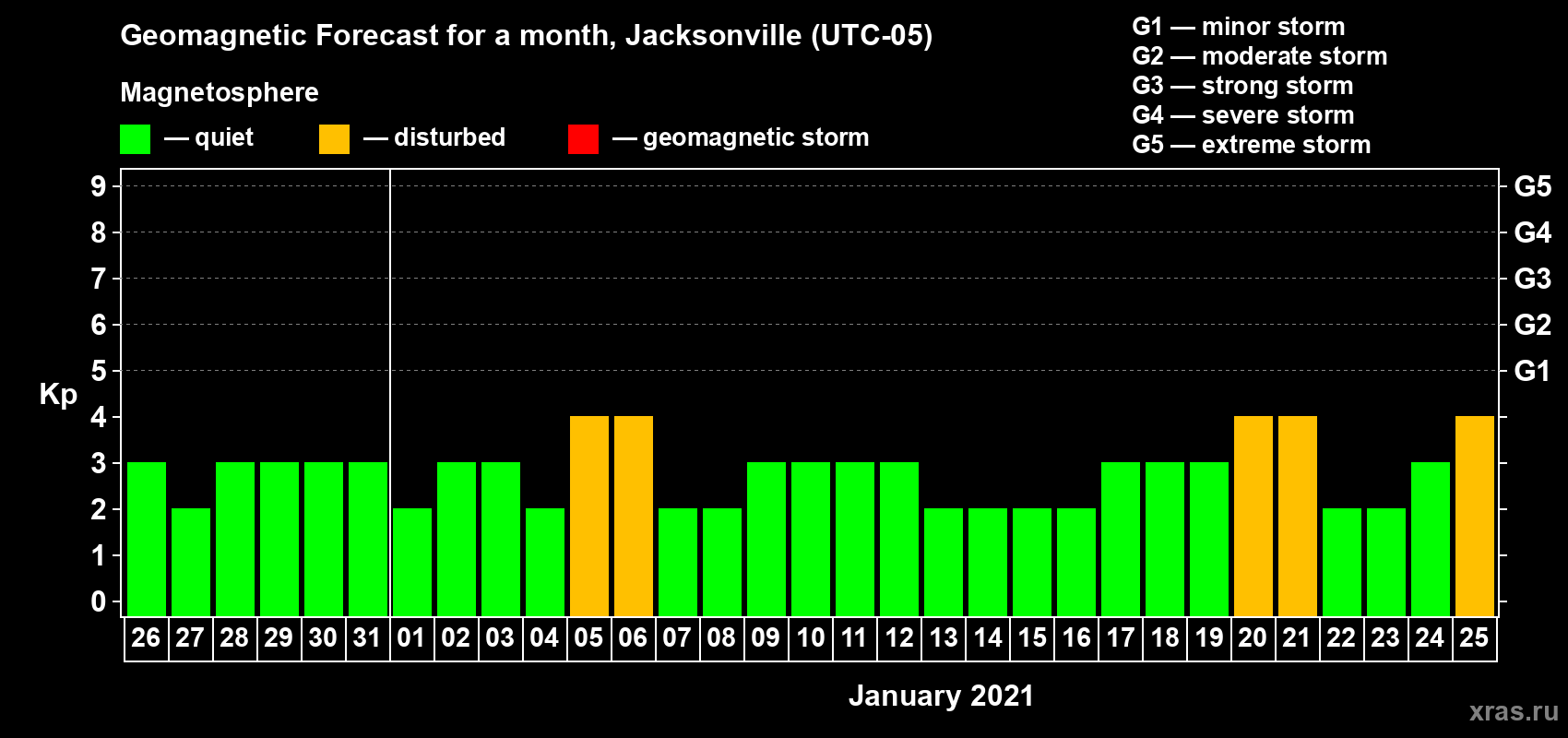Click the G1 label on right axis
This screenshot has width=1568, height=738.
1533,371
